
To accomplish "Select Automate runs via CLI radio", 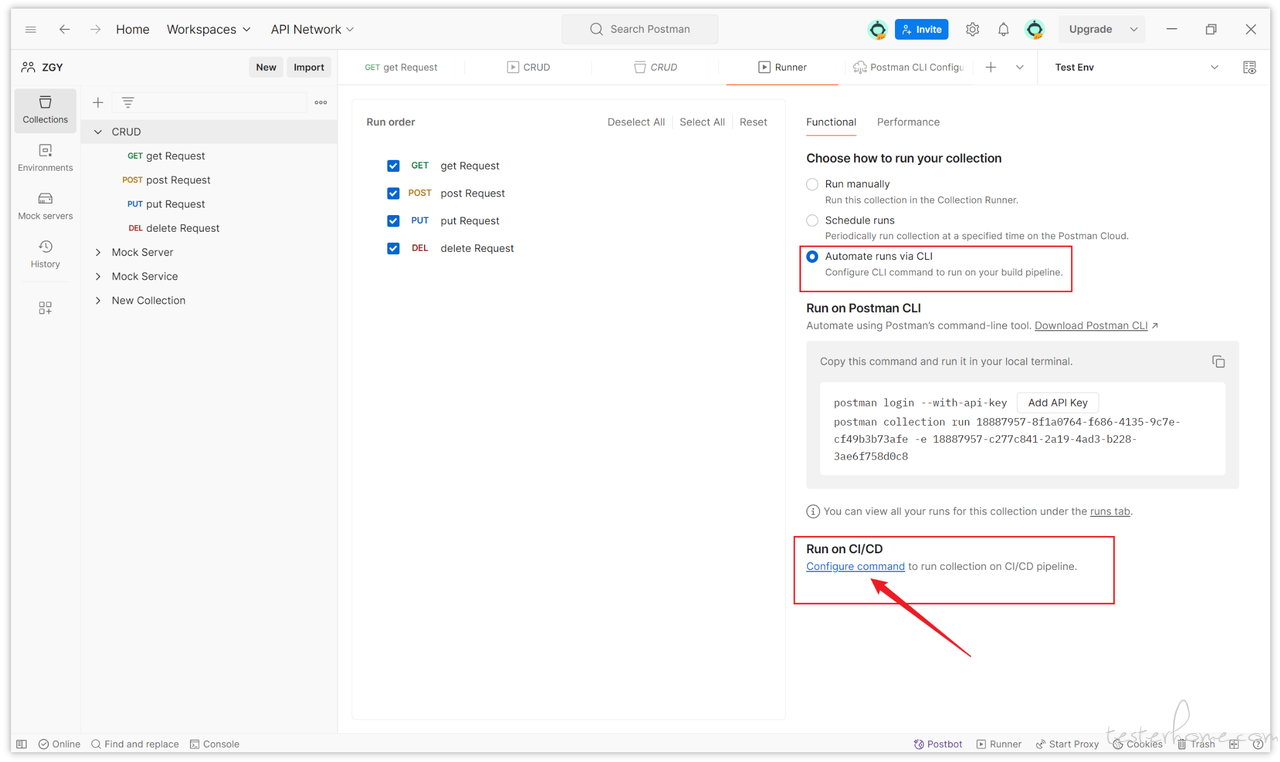I will tap(812, 256).
